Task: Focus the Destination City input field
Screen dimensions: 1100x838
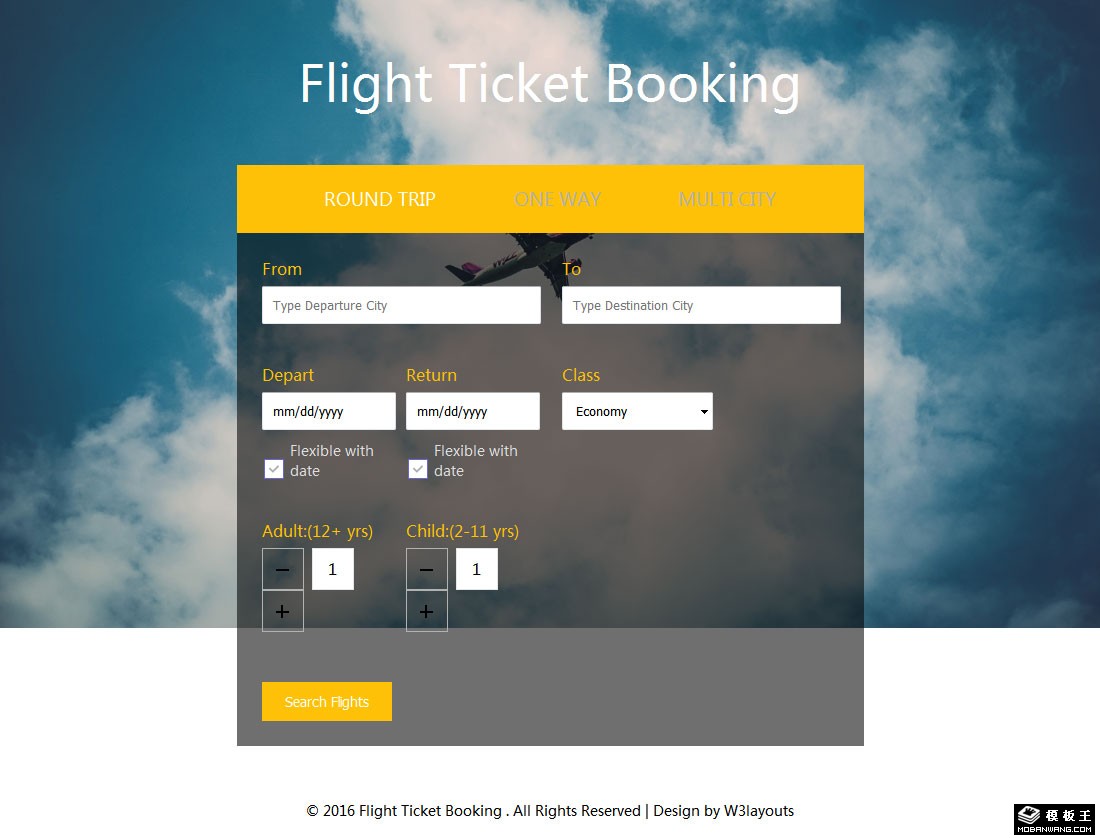Action: point(701,306)
